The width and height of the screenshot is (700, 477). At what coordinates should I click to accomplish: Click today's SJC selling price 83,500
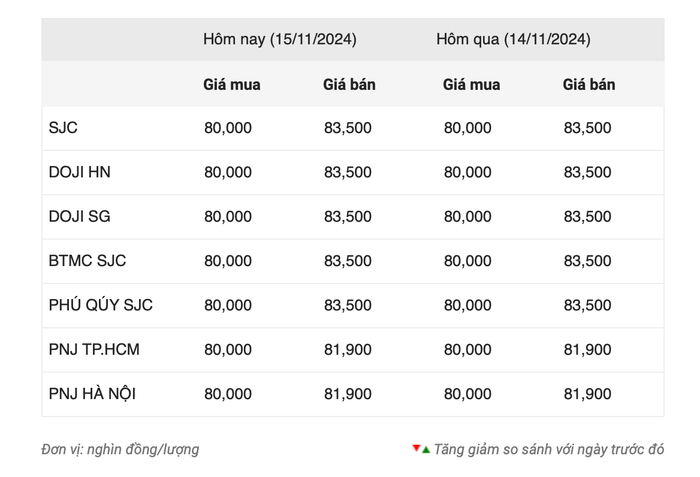348,128
